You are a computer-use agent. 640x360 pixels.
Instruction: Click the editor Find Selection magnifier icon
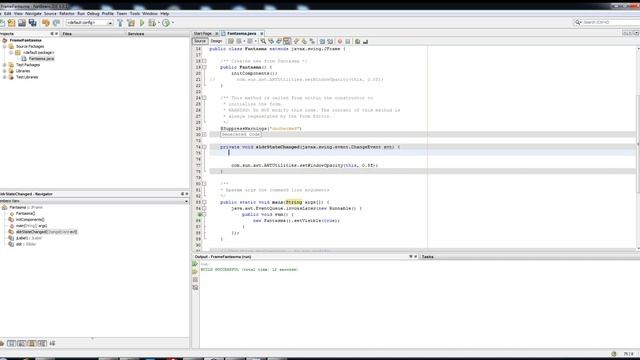tap(263, 41)
